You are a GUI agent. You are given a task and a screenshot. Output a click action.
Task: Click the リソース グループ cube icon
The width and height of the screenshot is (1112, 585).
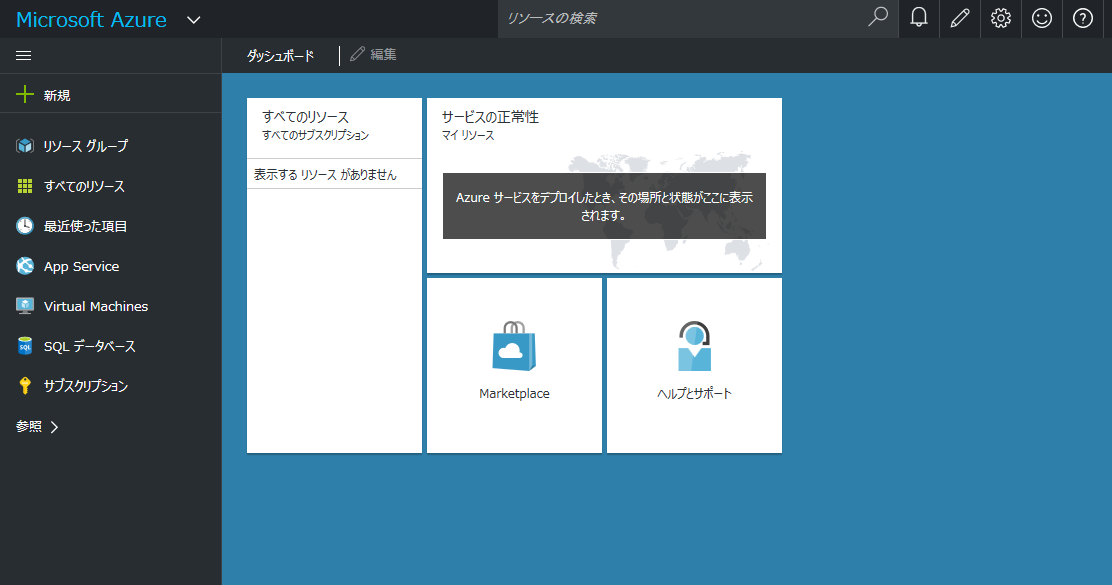click(x=25, y=145)
